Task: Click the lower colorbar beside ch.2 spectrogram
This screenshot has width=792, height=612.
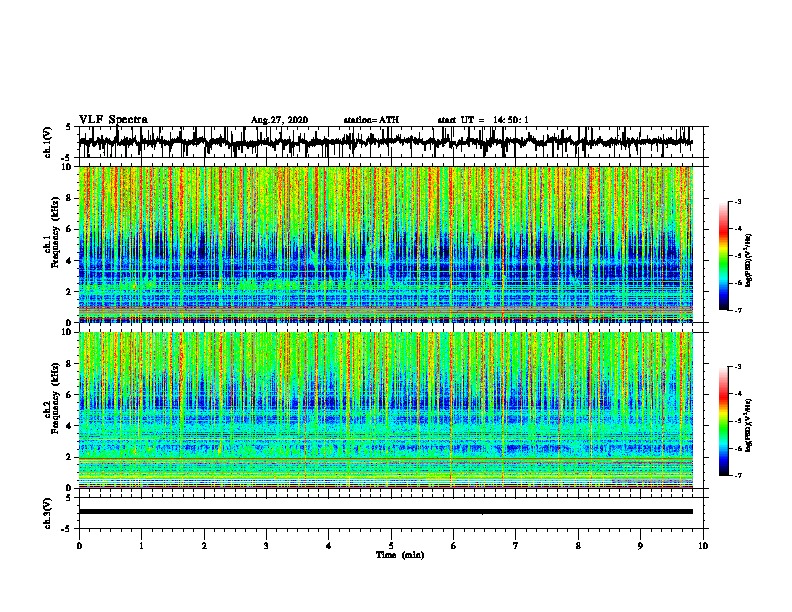Action: click(x=724, y=421)
